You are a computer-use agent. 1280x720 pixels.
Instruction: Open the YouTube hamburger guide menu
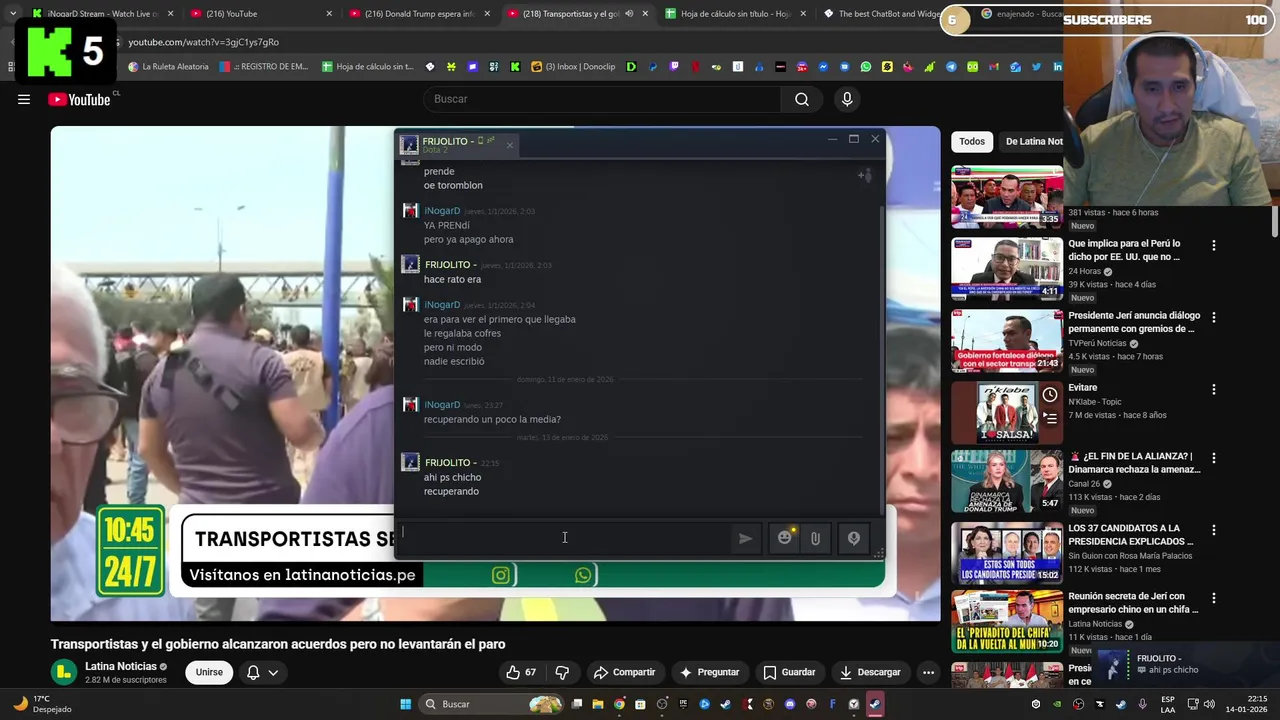pos(24,99)
